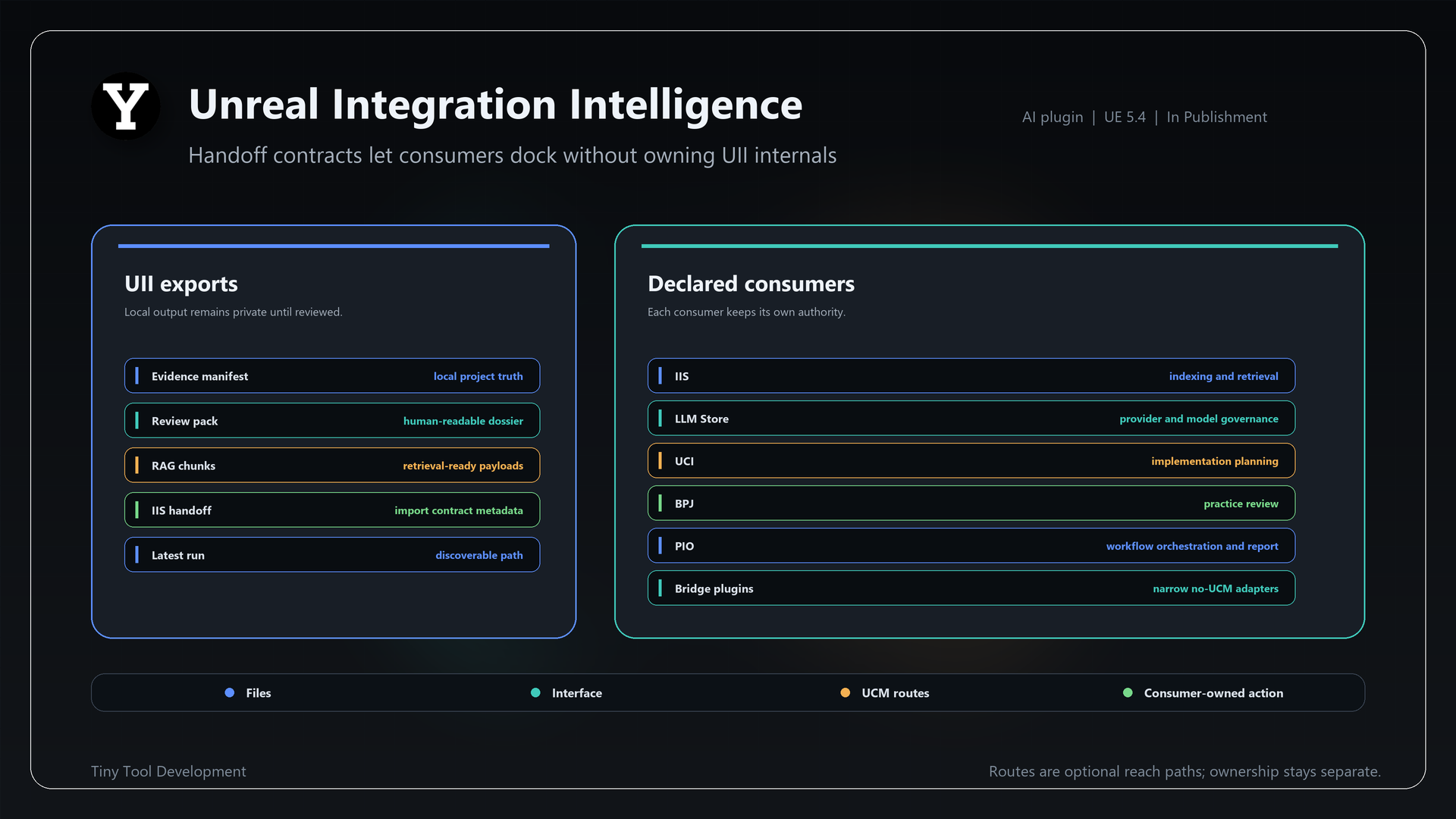This screenshot has height=819, width=1456.
Task: Click the 'UII exports' heading
Action: [181, 284]
